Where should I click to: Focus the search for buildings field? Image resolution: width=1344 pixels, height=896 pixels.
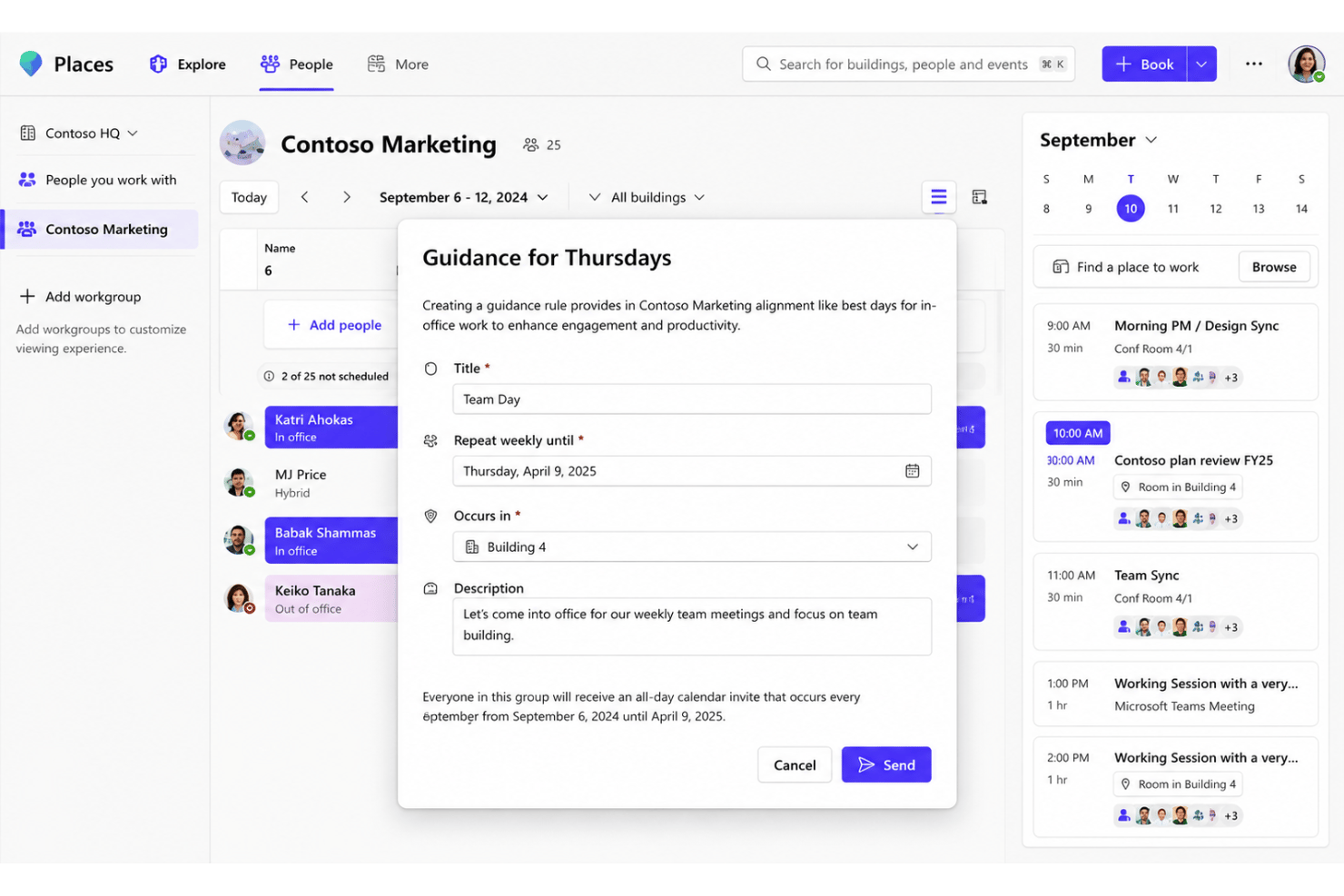pyautogui.click(x=908, y=64)
